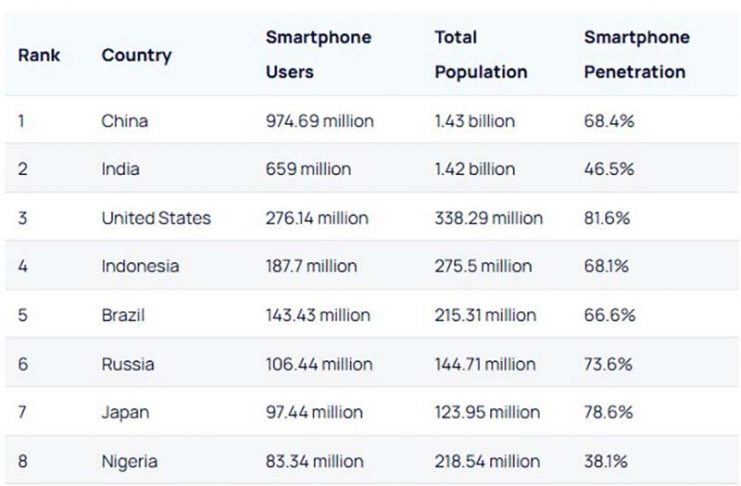This screenshot has width=741, height=486.
Task: Select the China country cell
Action: click(x=125, y=121)
